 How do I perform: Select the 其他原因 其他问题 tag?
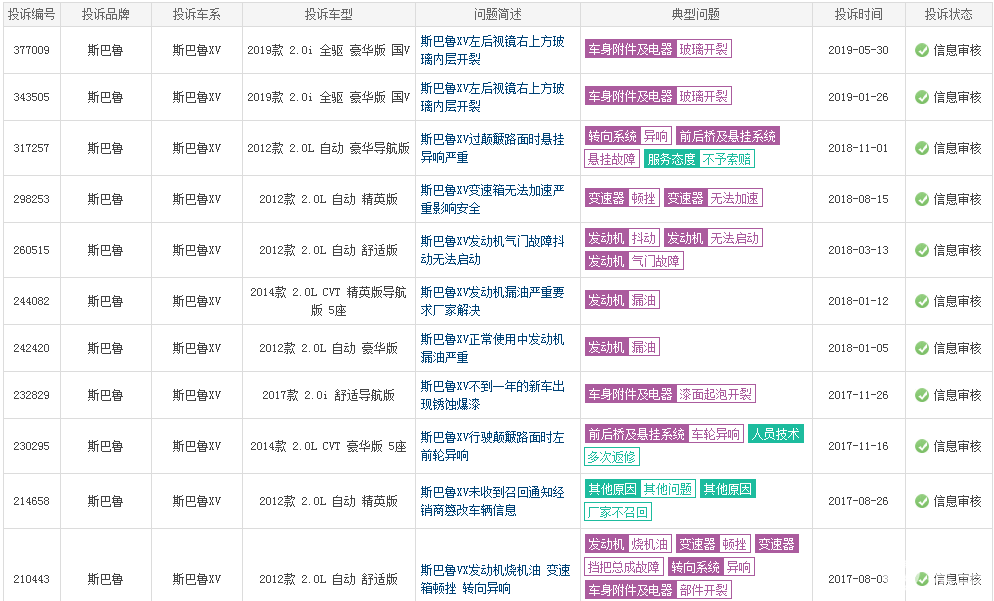click(640, 489)
